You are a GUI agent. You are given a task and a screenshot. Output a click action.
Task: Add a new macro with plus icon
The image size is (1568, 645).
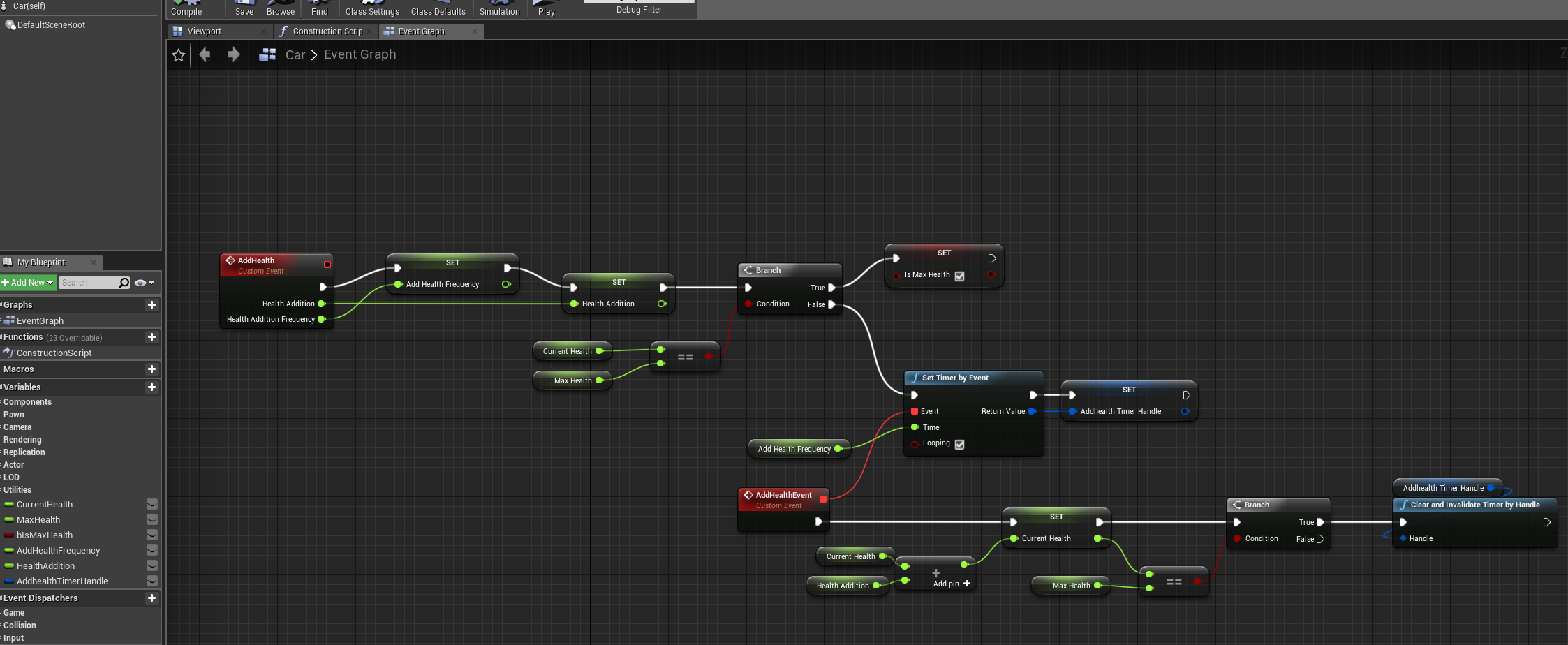tap(151, 369)
